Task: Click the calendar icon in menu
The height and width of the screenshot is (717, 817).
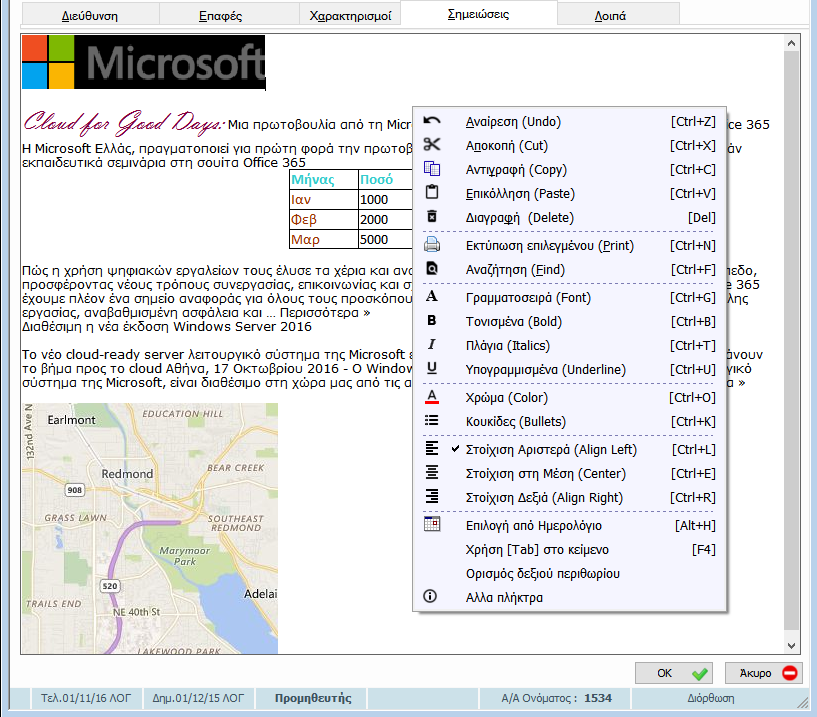Action: point(432,524)
